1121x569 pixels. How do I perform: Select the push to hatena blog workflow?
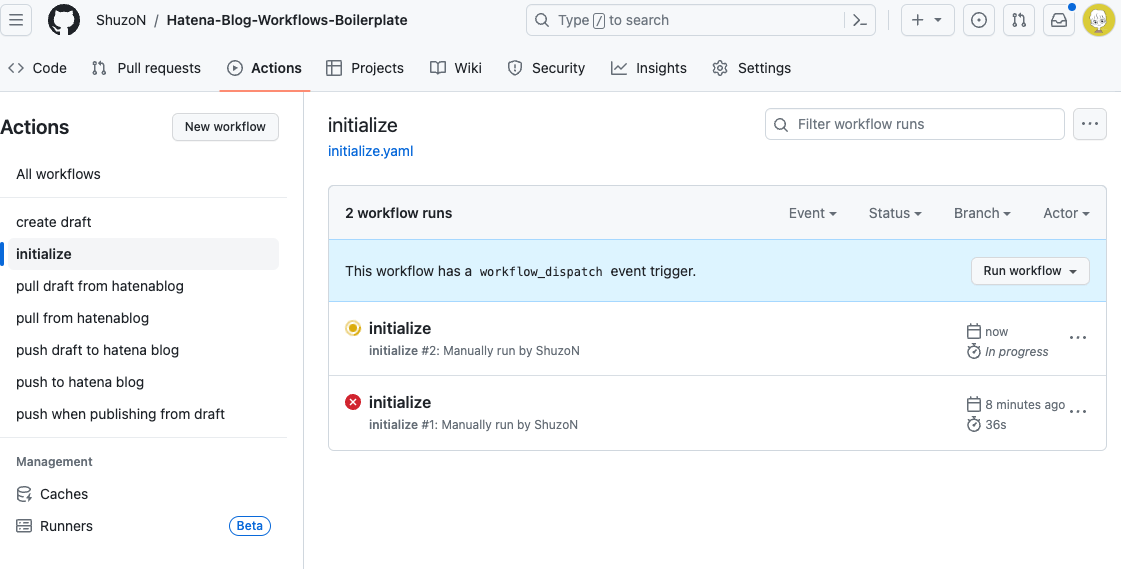(x=80, y=382)
